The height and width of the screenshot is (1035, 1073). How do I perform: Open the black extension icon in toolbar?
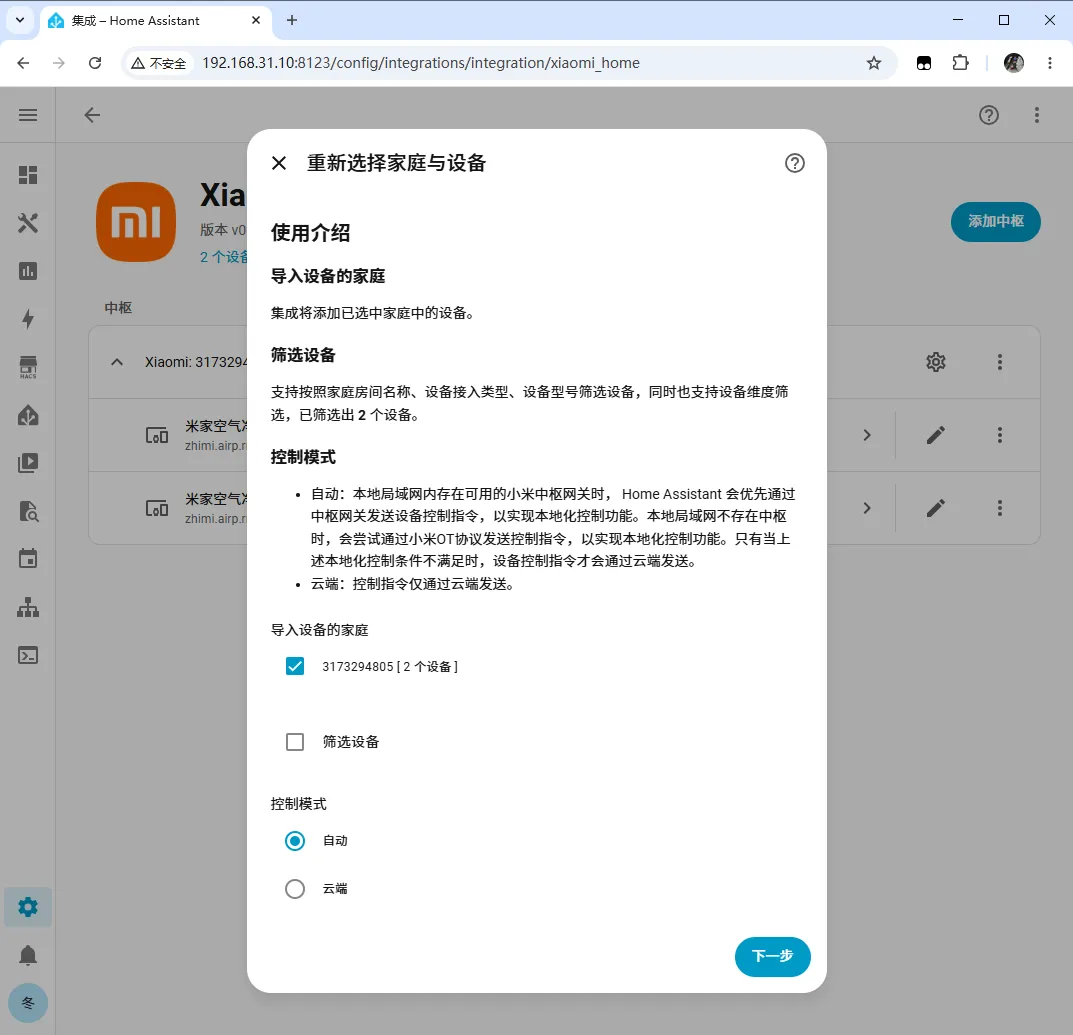pos(924,63)
